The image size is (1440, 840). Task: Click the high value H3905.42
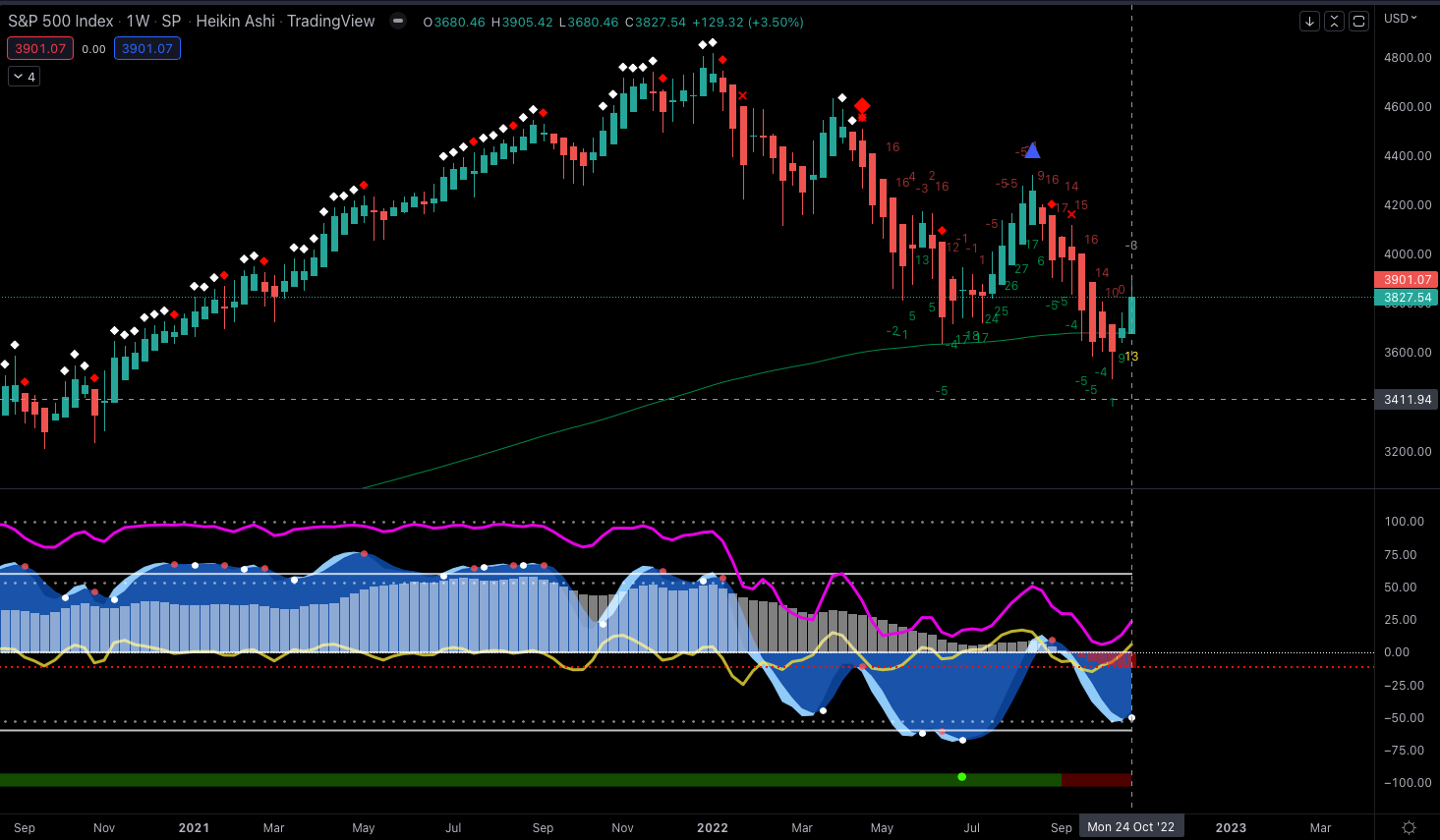(x=522, y=22)
